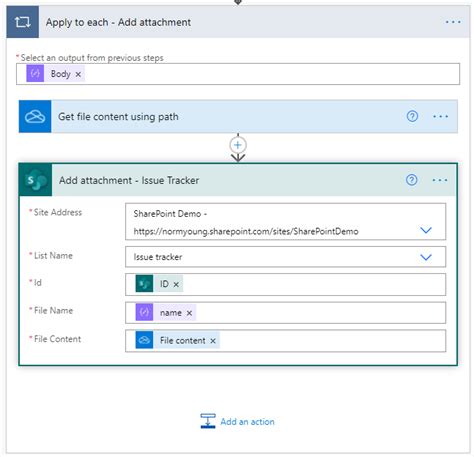Open ellipsis menu for Add attachment - Issue Tracker

pyautogui.click(x=439, y=180)
